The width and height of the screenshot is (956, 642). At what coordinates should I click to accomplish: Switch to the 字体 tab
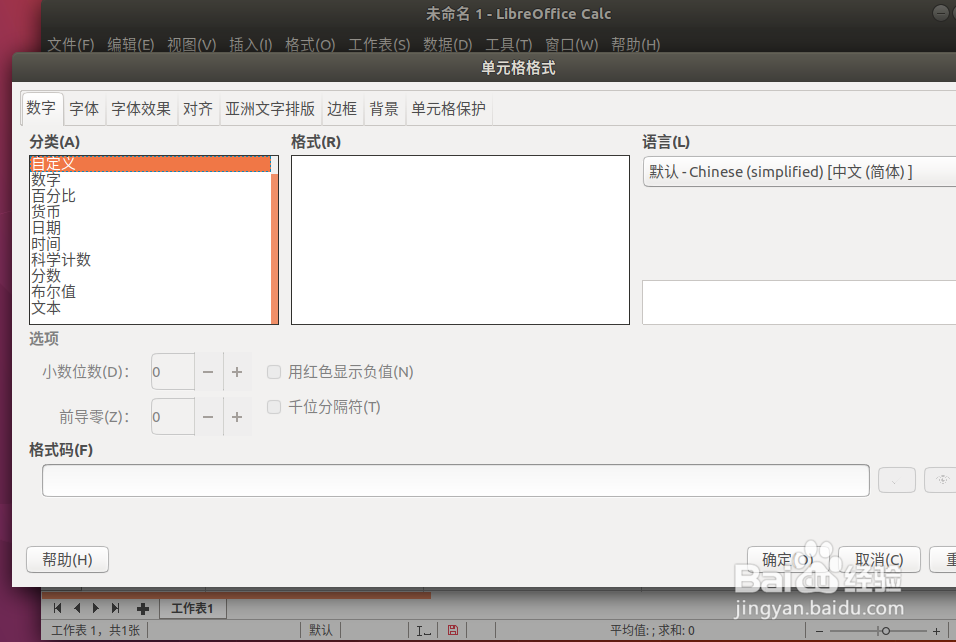(84, 109)
